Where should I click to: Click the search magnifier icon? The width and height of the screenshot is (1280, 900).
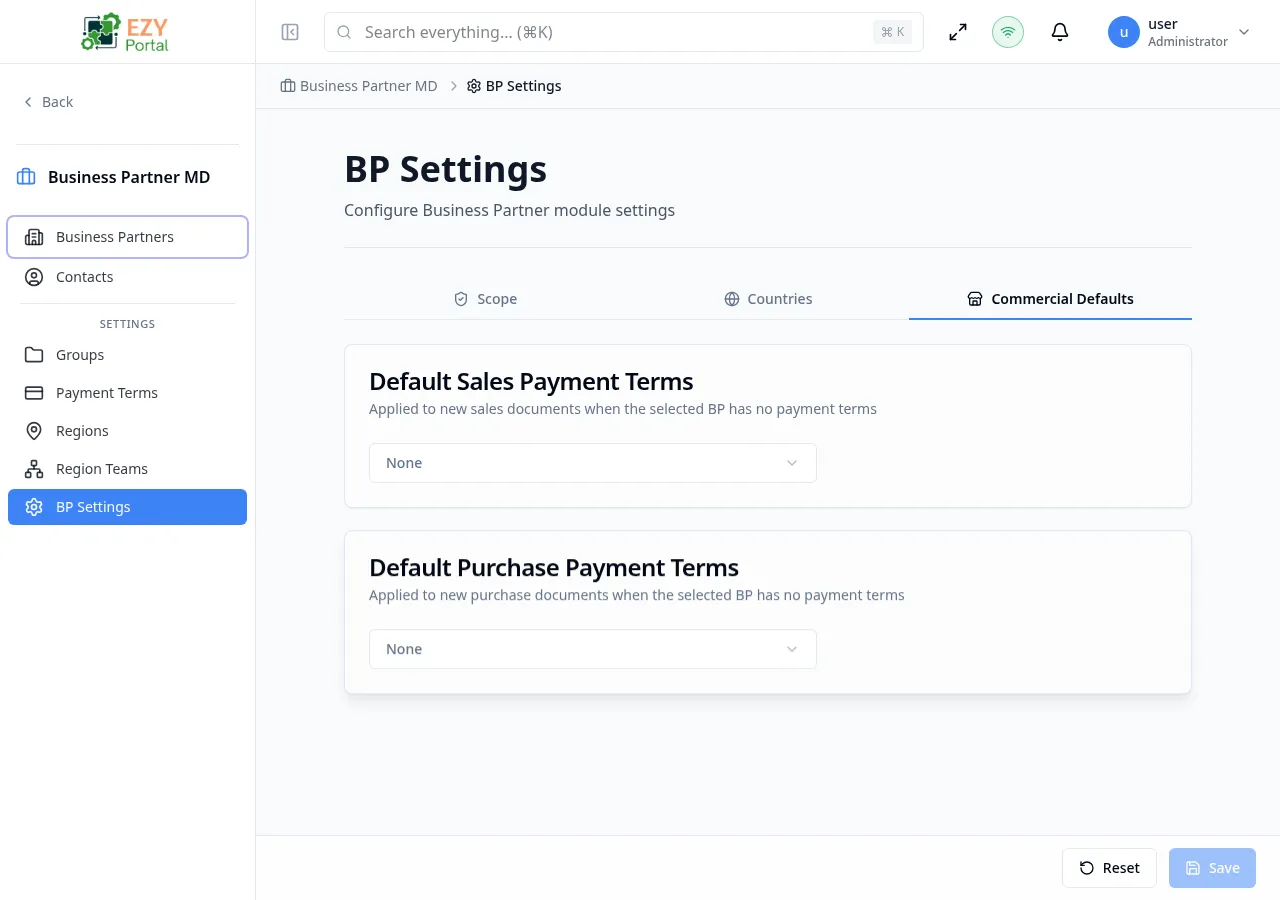(x=344, y=32)
